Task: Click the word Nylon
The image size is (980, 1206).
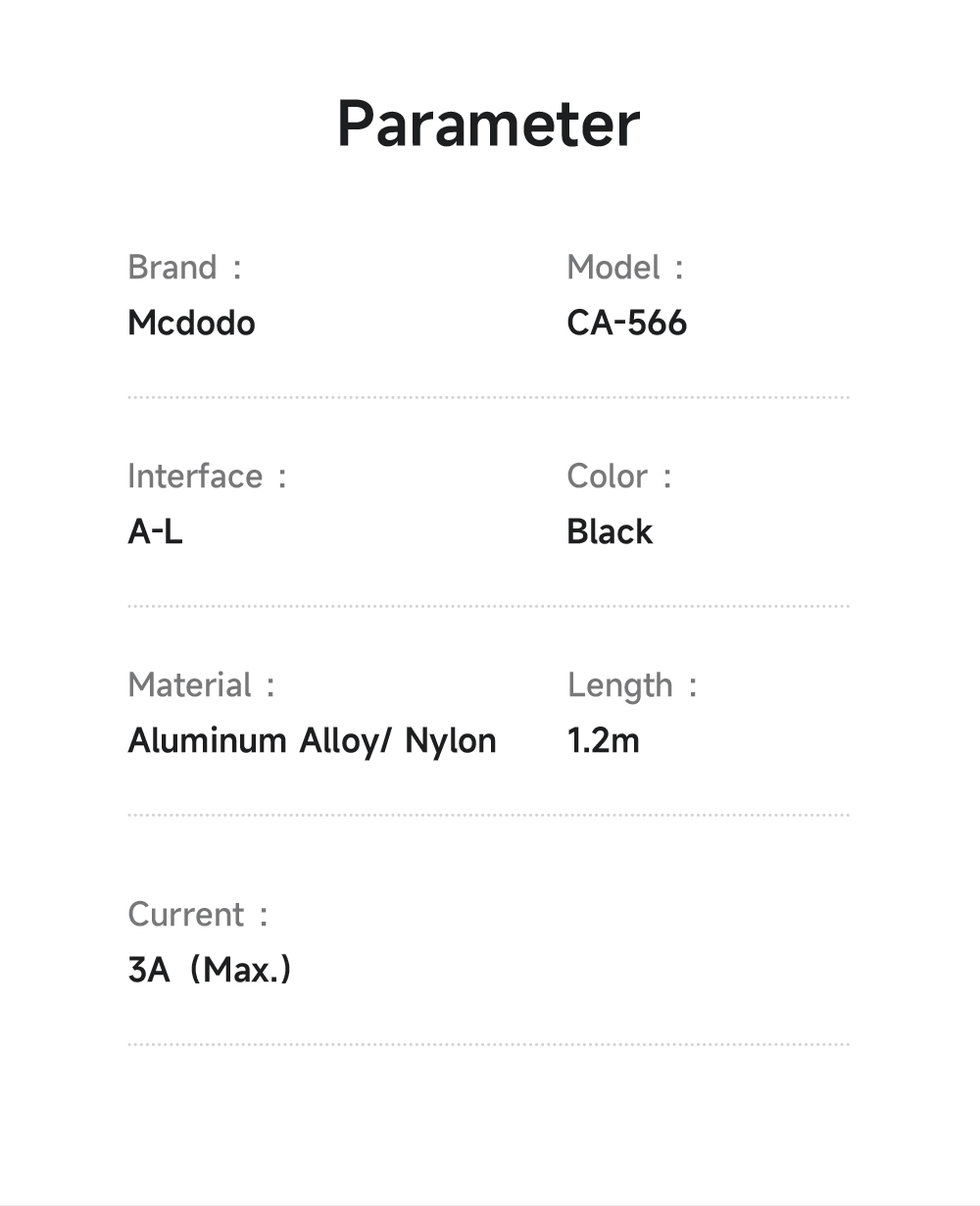Action: tap(451, 740)
